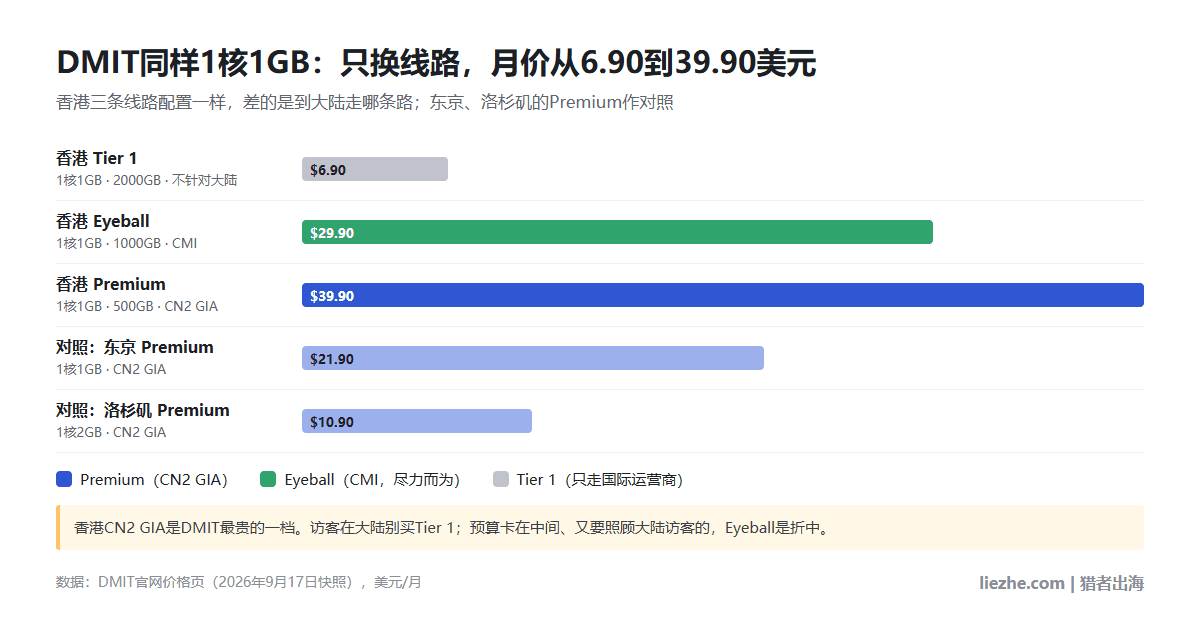Open the liezhe.com | 猎者出海 credit
This screenshot has width=1200, height=637.
click(1061, 583)
